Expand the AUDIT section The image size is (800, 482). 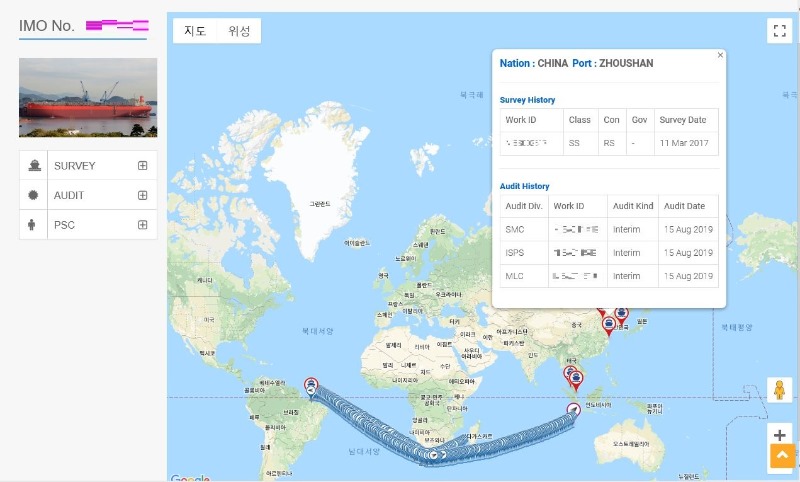click(x=142, y=195)
